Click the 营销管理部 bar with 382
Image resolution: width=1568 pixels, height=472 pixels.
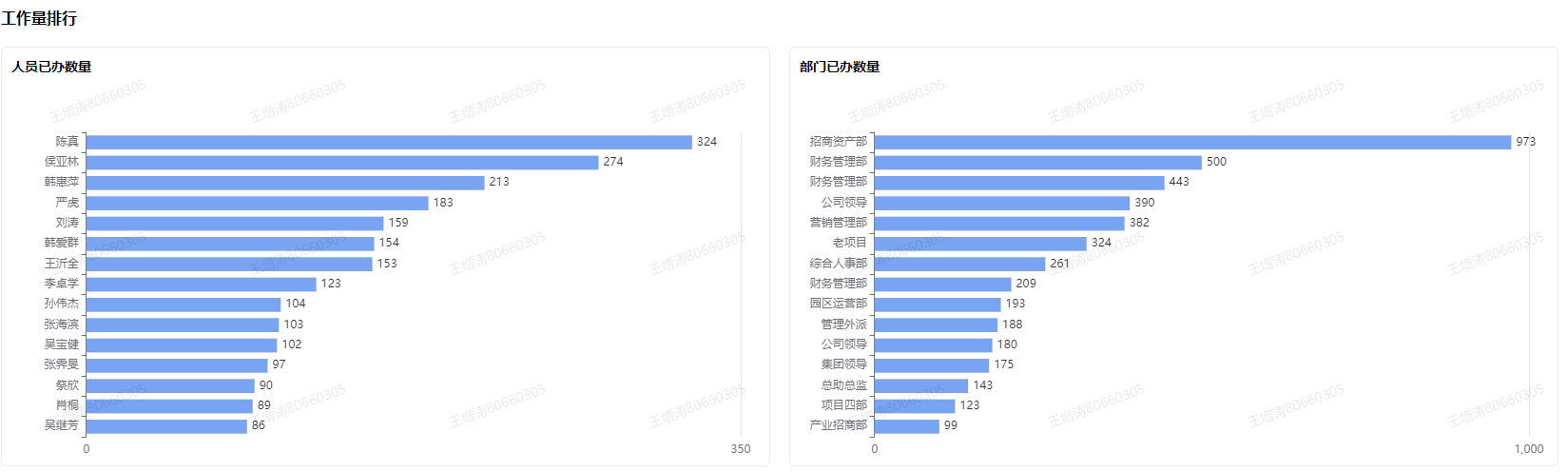(x=999, y=223)
